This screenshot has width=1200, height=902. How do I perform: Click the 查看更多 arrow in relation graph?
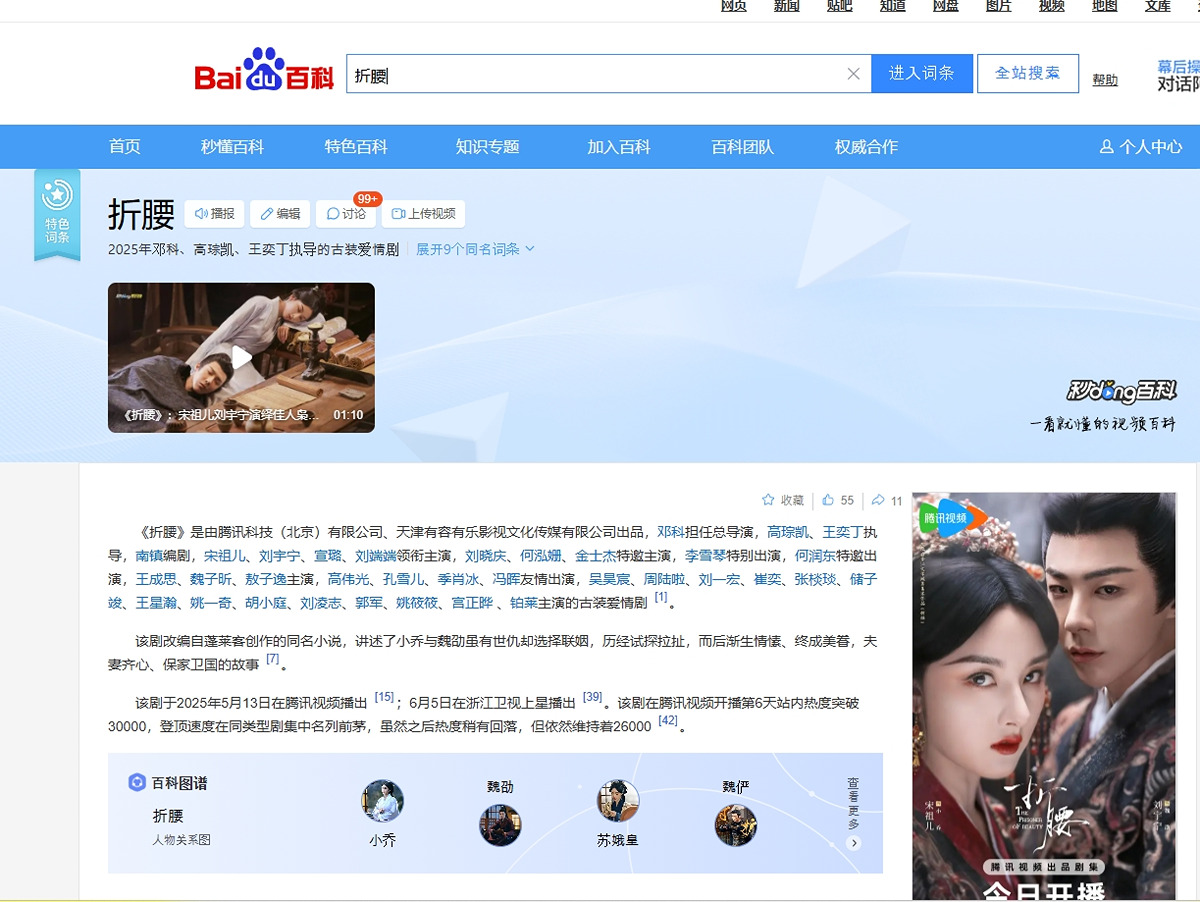click(x=854, y=843)
